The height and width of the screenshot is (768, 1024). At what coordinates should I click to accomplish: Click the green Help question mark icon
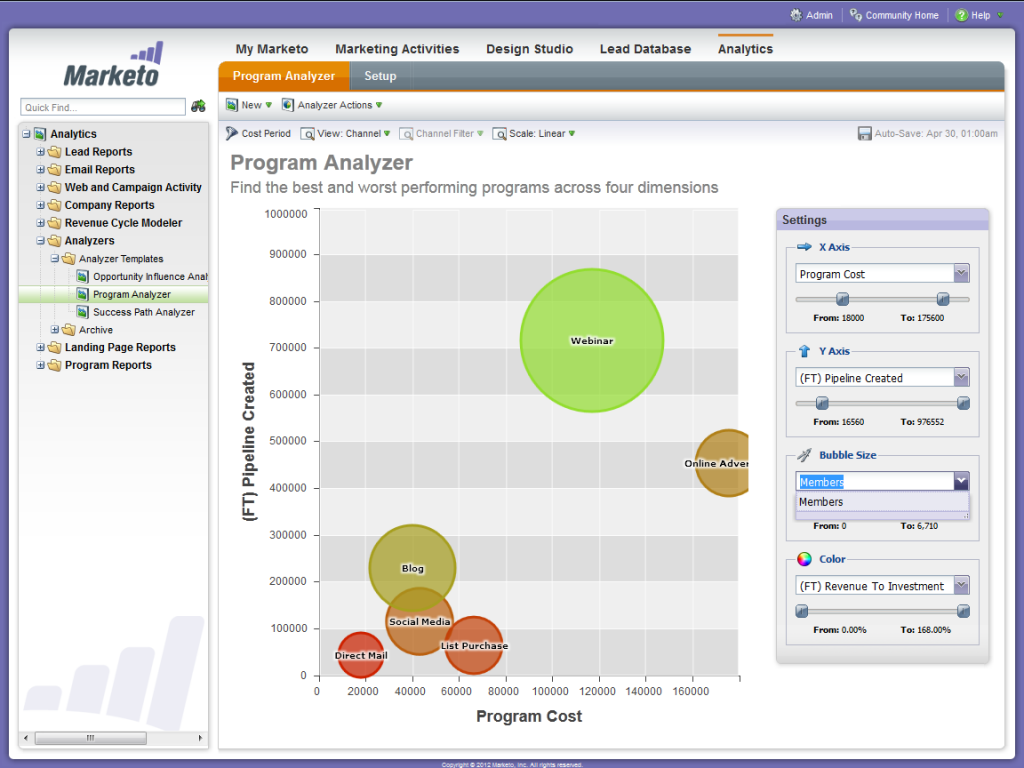tap(961, 15)
